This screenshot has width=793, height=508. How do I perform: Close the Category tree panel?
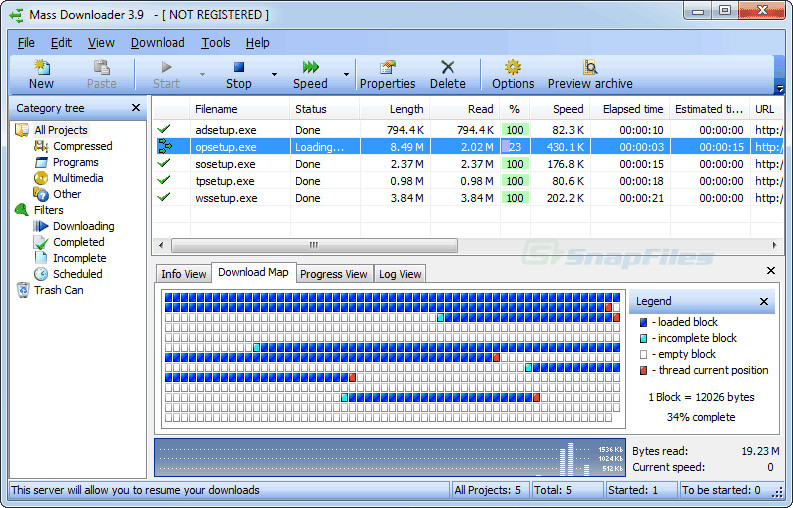click(136, 108)
